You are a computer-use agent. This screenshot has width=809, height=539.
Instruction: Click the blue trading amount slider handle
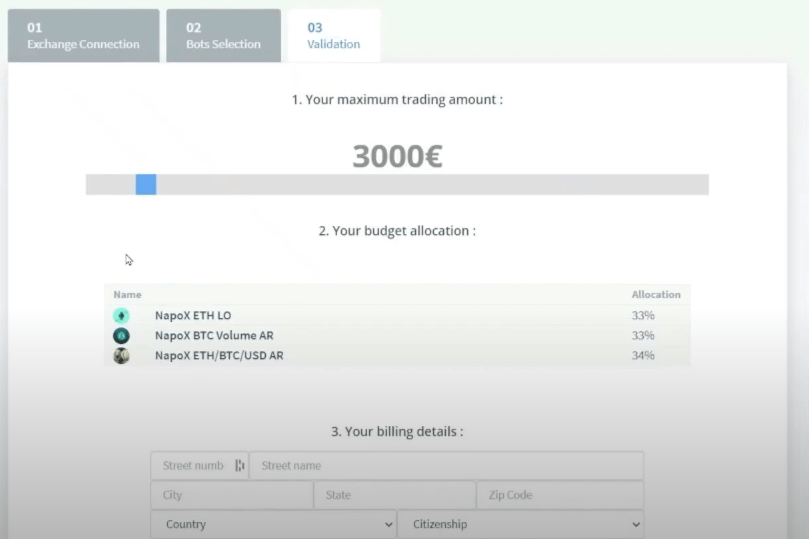146,185
